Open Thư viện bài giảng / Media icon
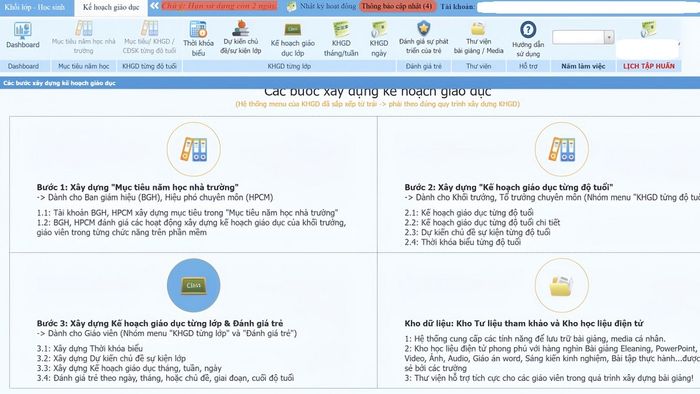 [478, 29]
